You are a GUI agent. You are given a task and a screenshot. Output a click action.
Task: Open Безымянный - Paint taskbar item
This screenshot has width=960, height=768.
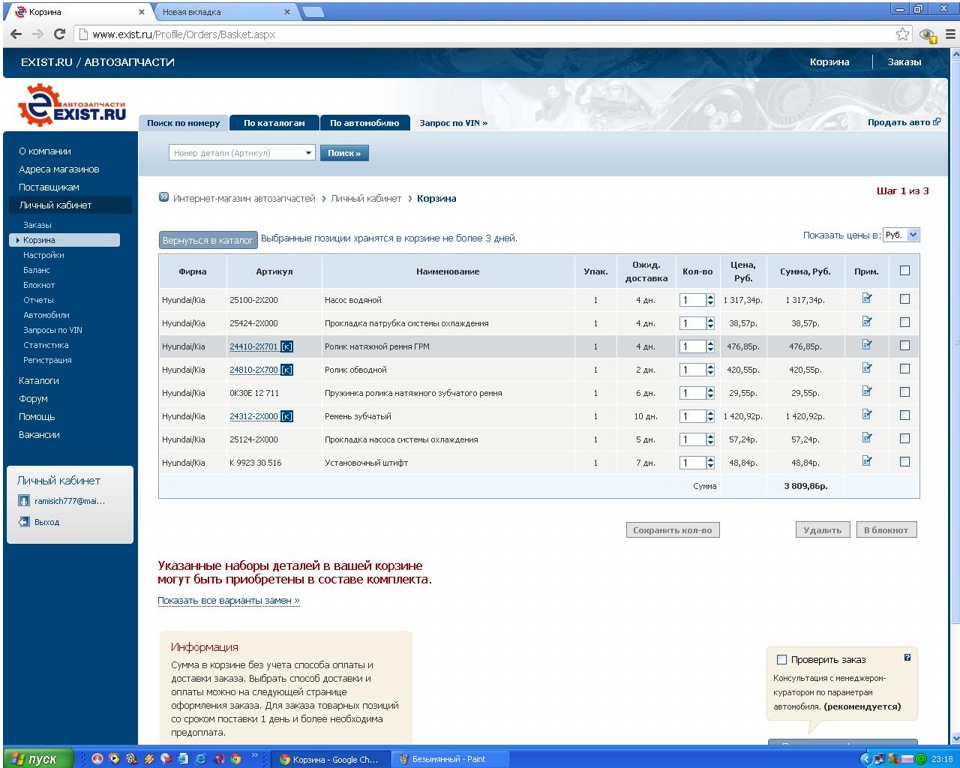point(449,759)
